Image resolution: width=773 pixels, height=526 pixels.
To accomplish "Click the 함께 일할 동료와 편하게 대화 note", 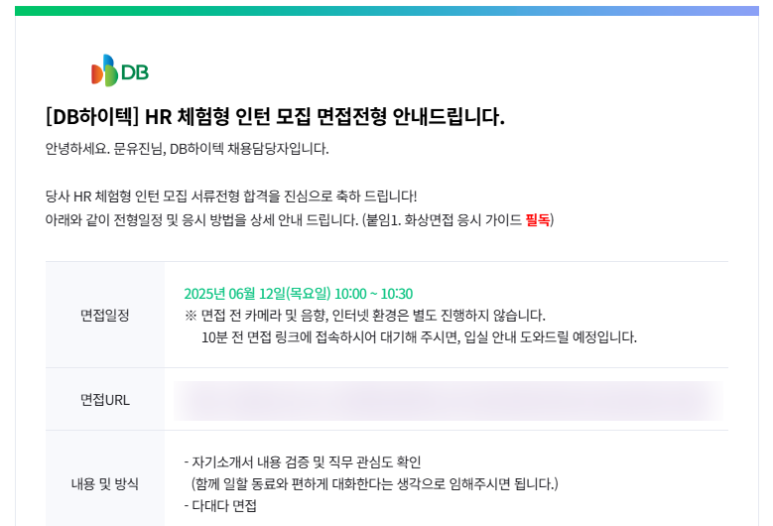I will [x=375, y=484].
